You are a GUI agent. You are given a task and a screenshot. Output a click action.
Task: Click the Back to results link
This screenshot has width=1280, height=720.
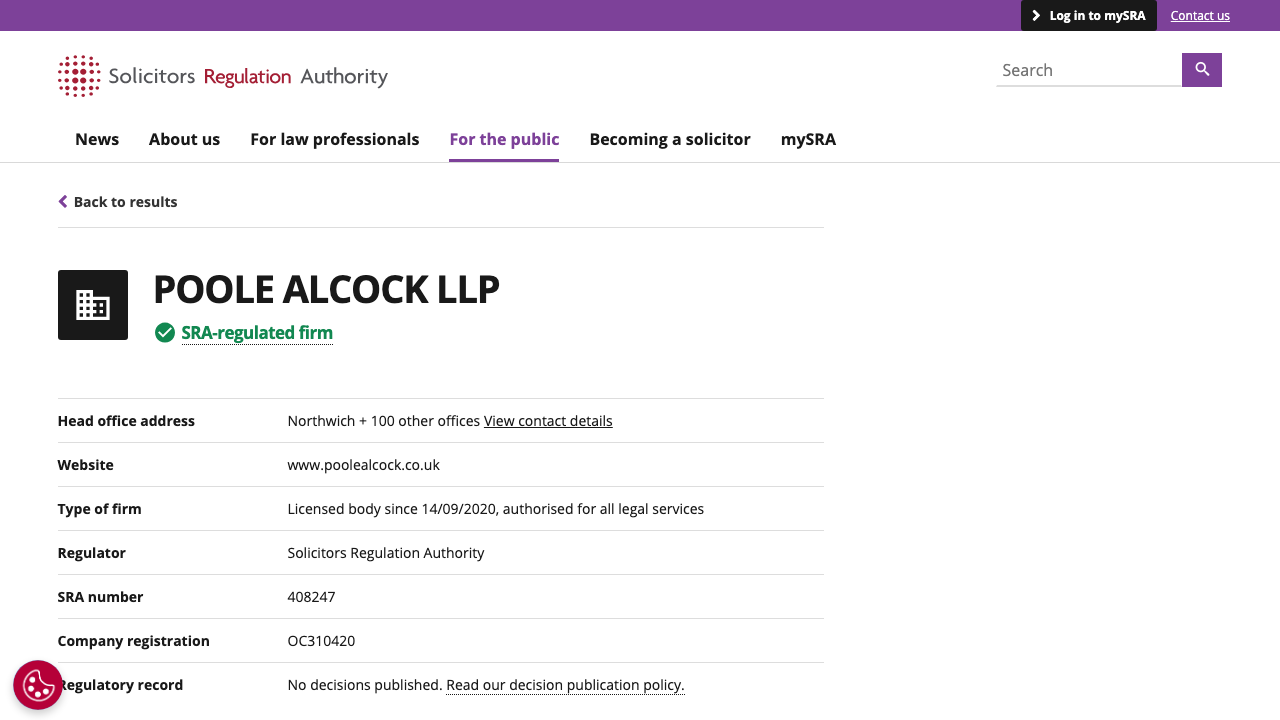[125, 202]
